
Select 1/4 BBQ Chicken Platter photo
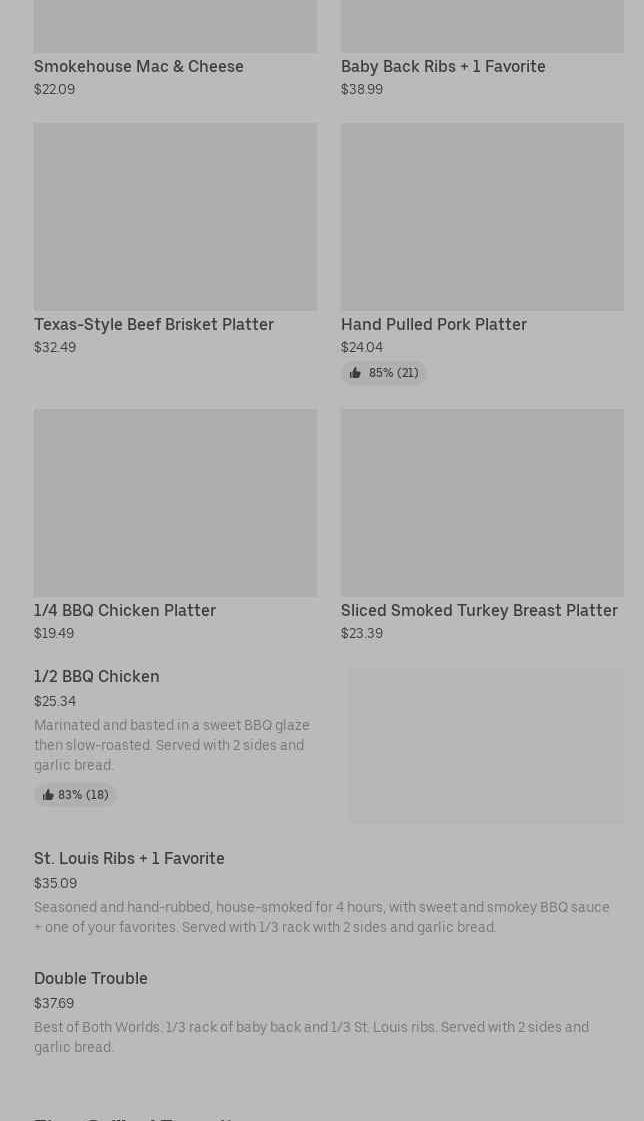coord(175,503)
